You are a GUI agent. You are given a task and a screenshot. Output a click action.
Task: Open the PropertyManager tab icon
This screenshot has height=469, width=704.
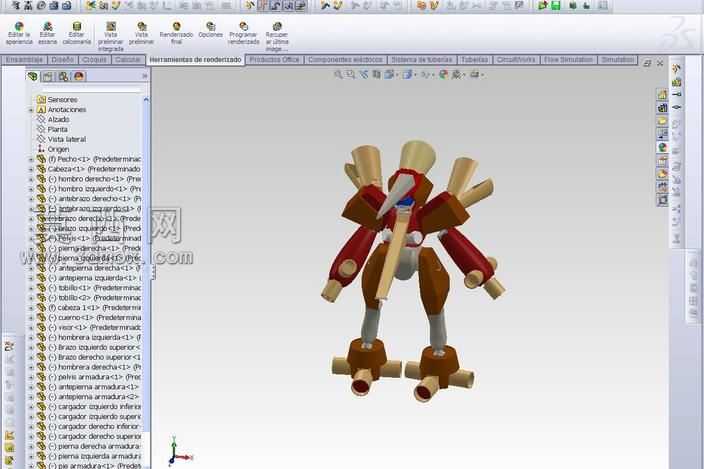click(x=48, y=76)
